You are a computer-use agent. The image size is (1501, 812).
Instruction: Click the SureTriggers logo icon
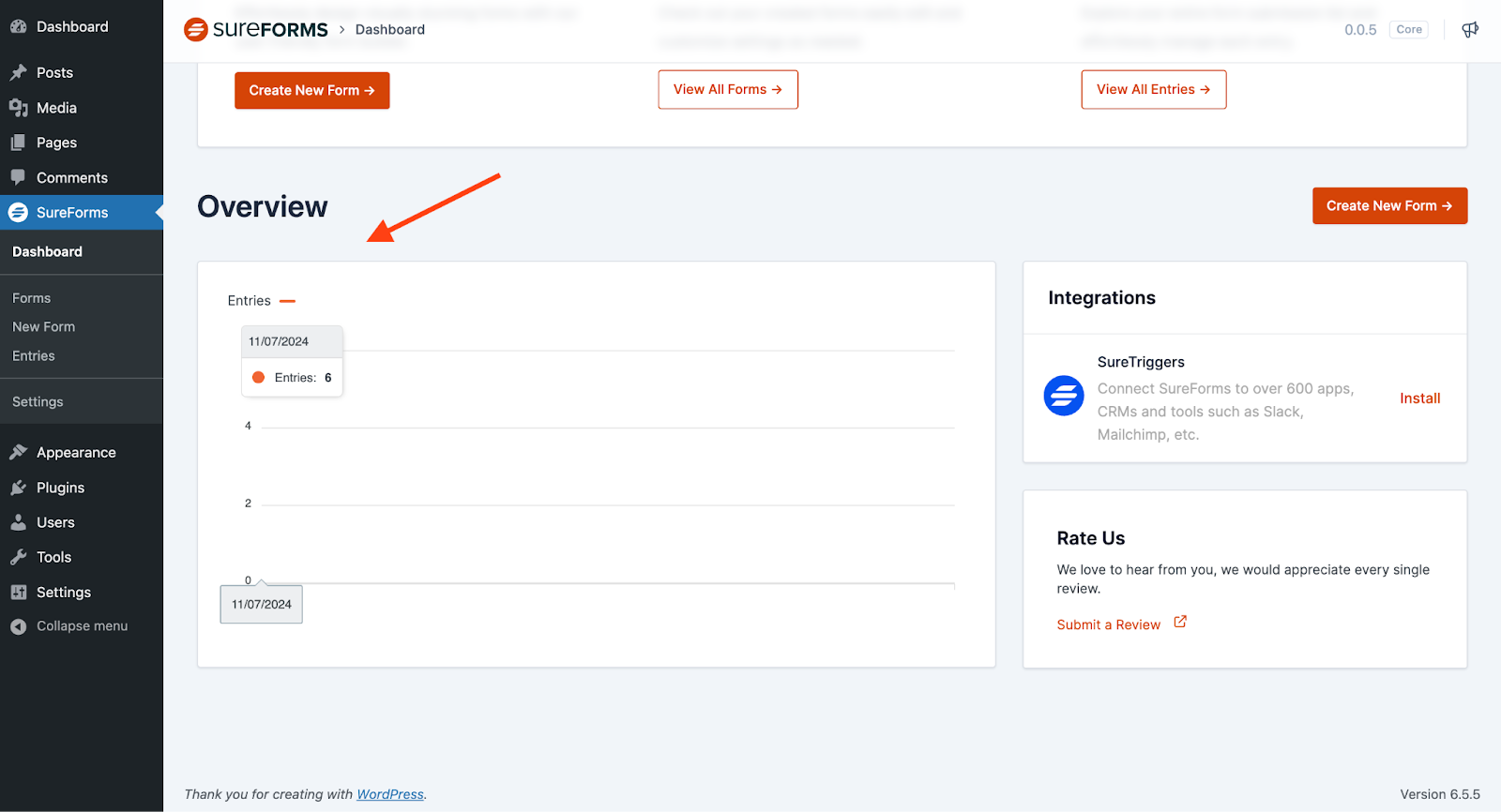1064,396
